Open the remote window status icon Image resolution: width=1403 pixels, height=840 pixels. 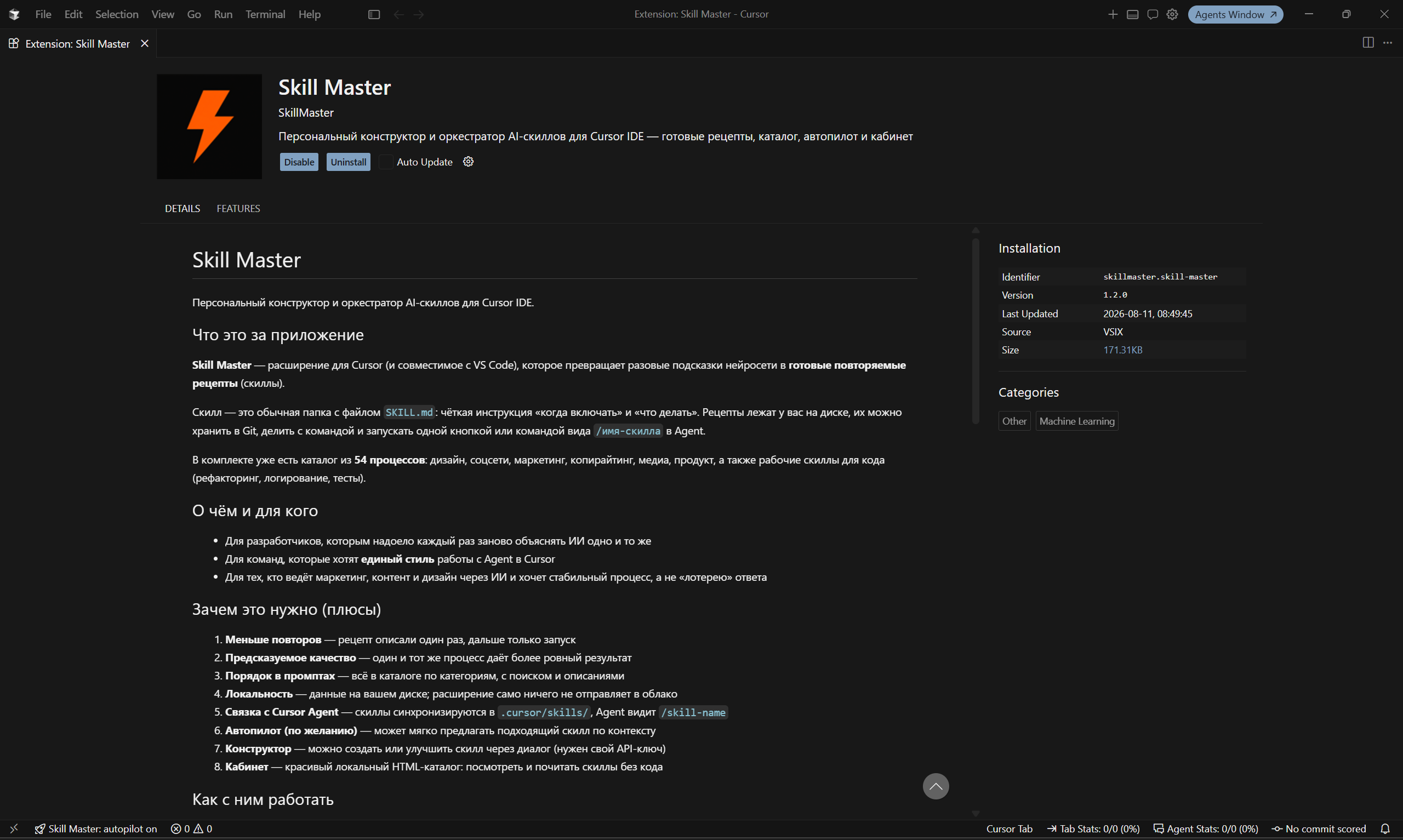click(x=14, y=828)
